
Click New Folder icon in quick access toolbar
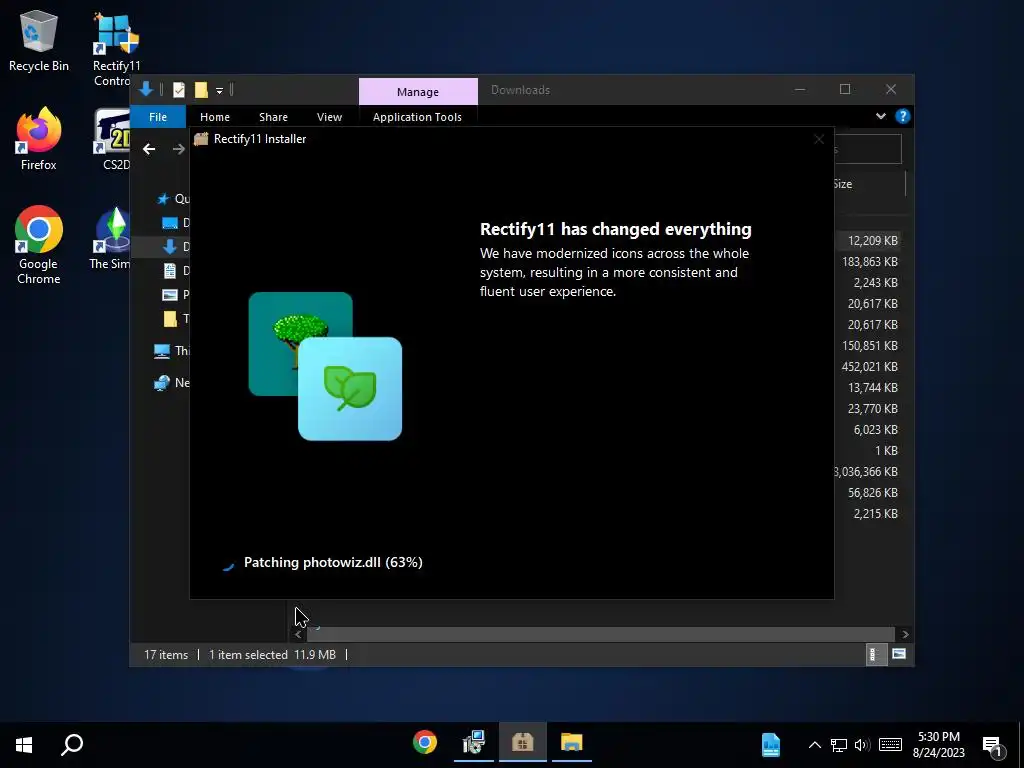(201, 89)
